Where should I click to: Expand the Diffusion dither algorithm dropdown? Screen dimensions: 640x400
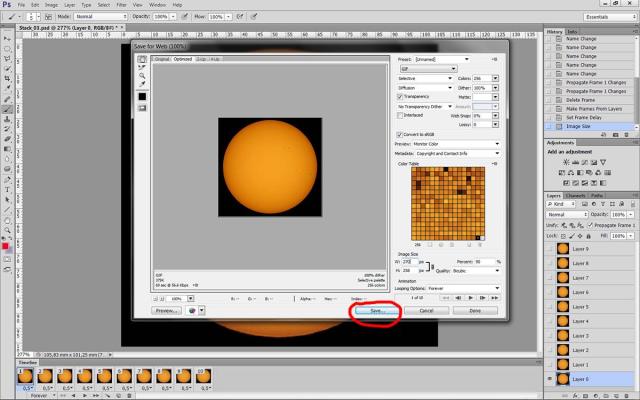click(425, 87)
